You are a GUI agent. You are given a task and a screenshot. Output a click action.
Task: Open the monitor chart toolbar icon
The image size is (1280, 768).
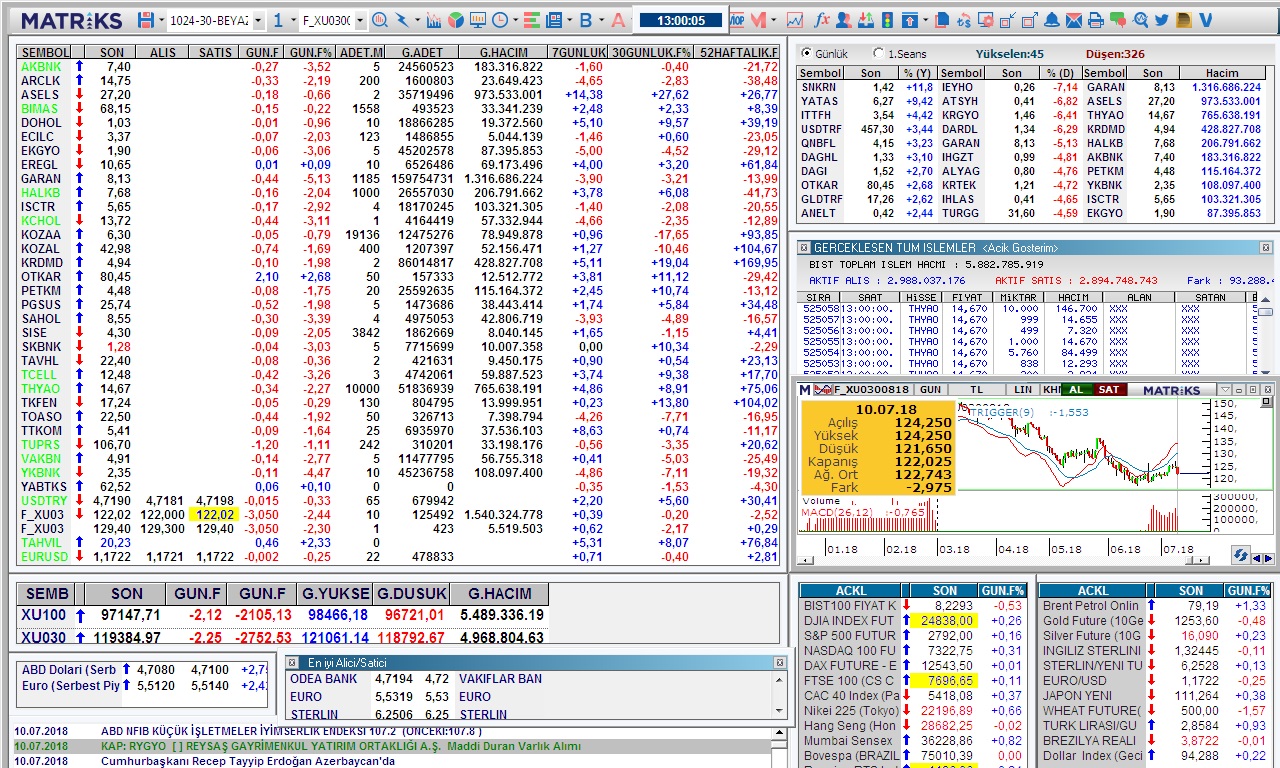(x=477, y=20)
